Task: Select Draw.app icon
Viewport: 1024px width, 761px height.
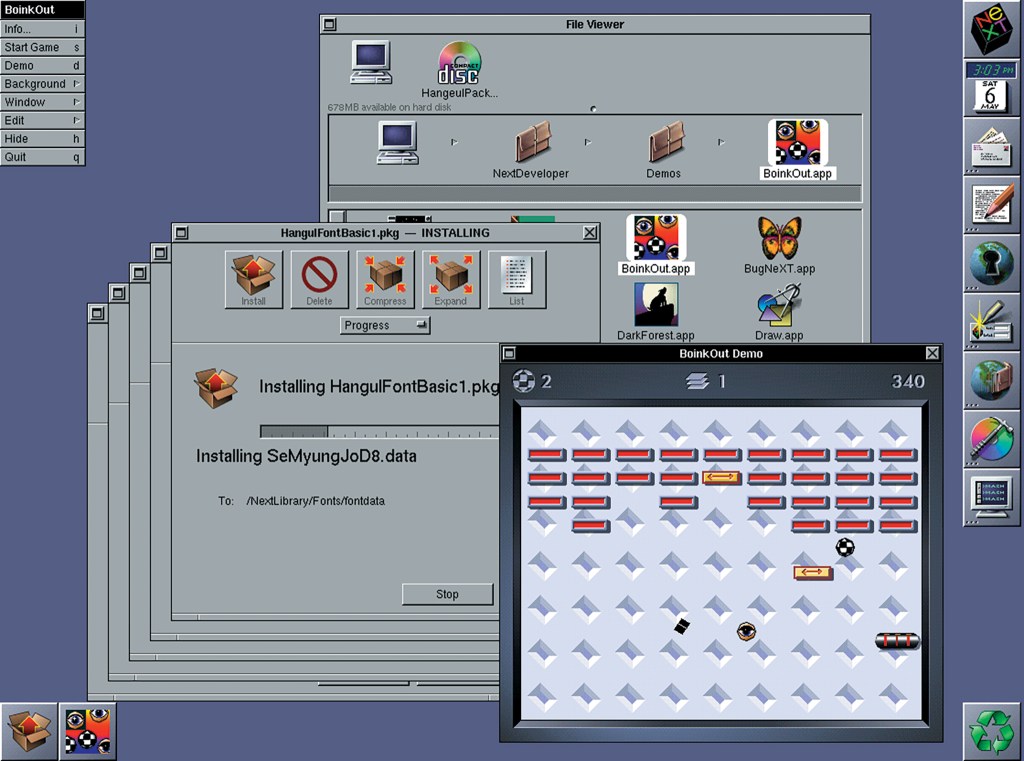Action: (779, 312)
